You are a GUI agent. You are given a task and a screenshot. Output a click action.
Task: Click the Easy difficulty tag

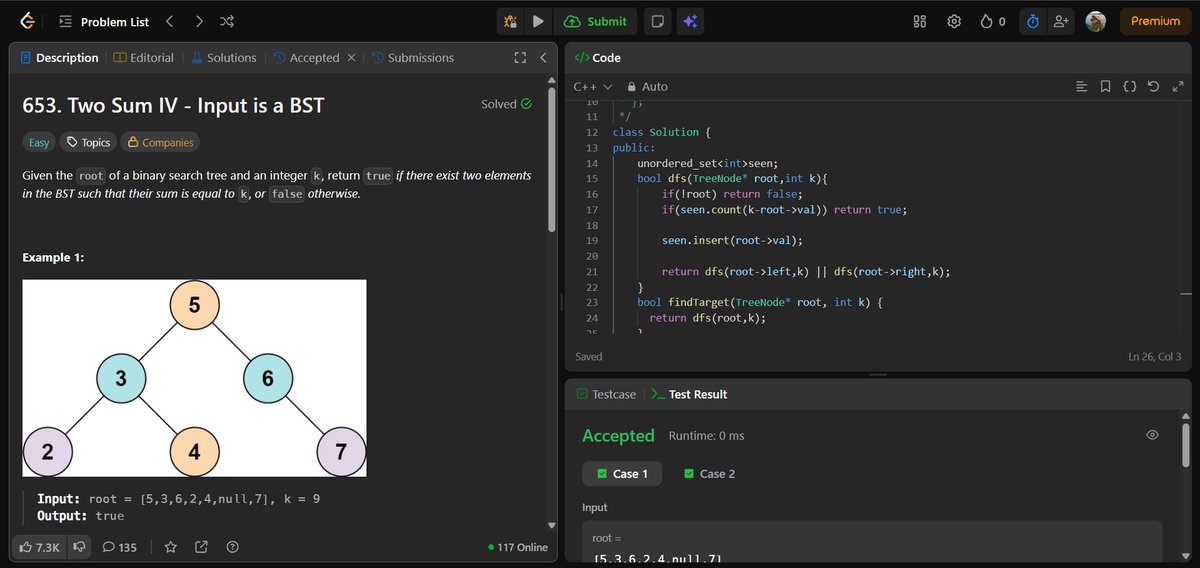[39, 142]
